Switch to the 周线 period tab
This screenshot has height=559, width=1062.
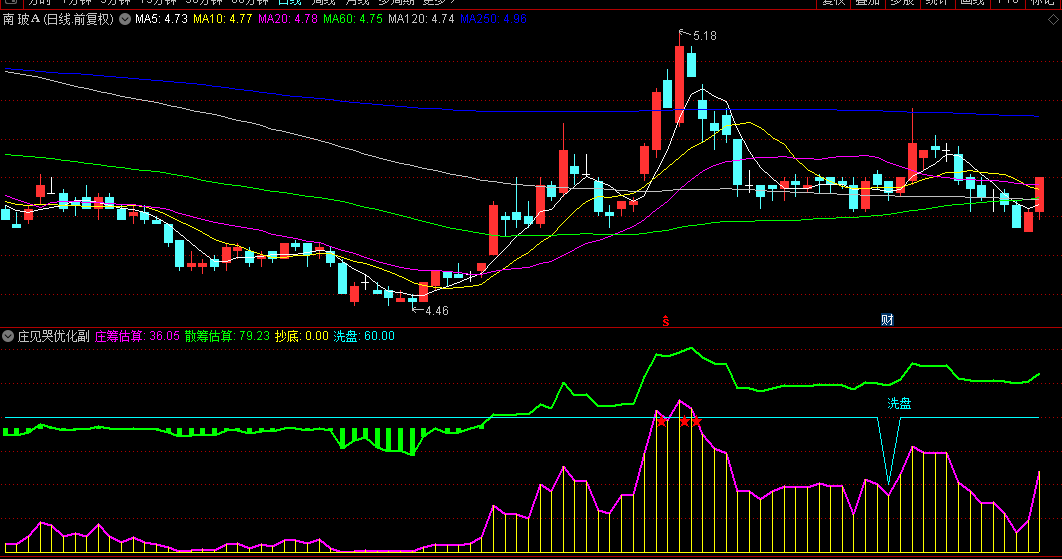[x=323, y=3]
